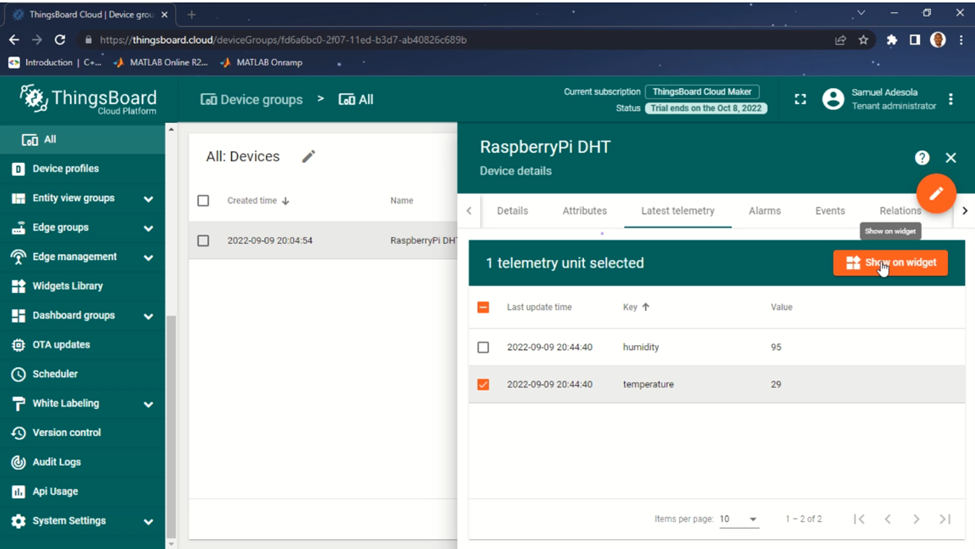Expand Entity view groups chevron
975x549 pixels.
click(x=148, y=199)
